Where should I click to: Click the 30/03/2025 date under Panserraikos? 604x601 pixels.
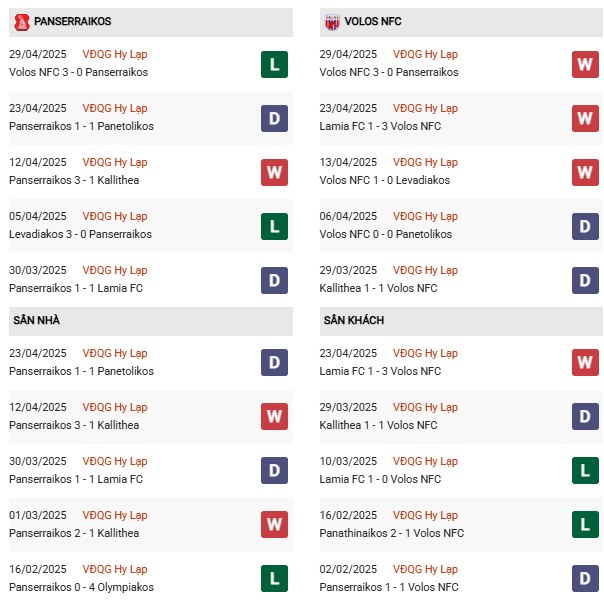click(38, 270)
